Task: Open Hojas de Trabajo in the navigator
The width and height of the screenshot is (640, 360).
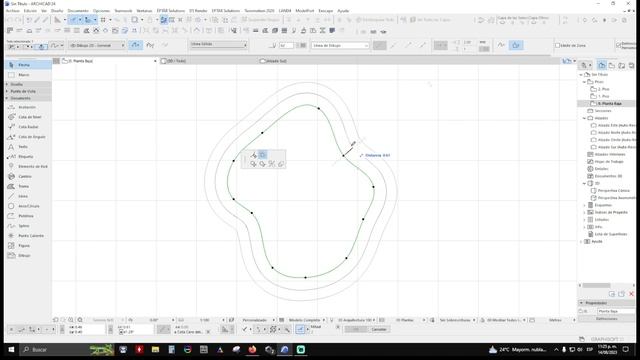Action: [609, 162]
